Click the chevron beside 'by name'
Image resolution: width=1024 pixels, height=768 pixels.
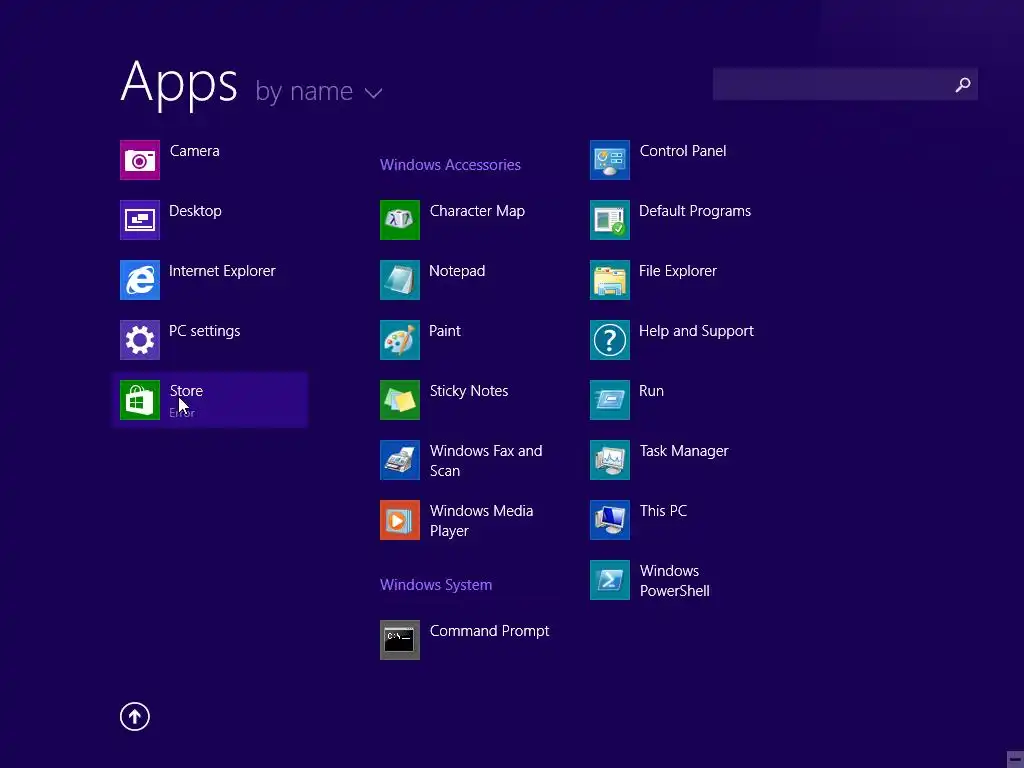coord(373,93)
